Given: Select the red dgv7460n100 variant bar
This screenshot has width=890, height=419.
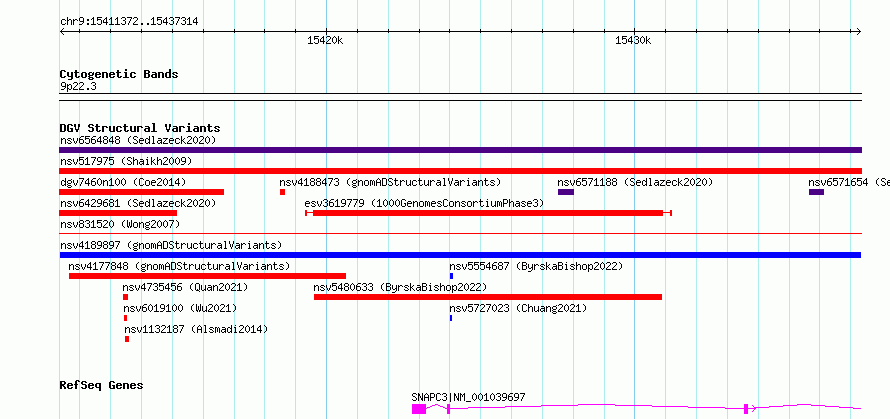Looking at the screenshot, I should [141, 192].
